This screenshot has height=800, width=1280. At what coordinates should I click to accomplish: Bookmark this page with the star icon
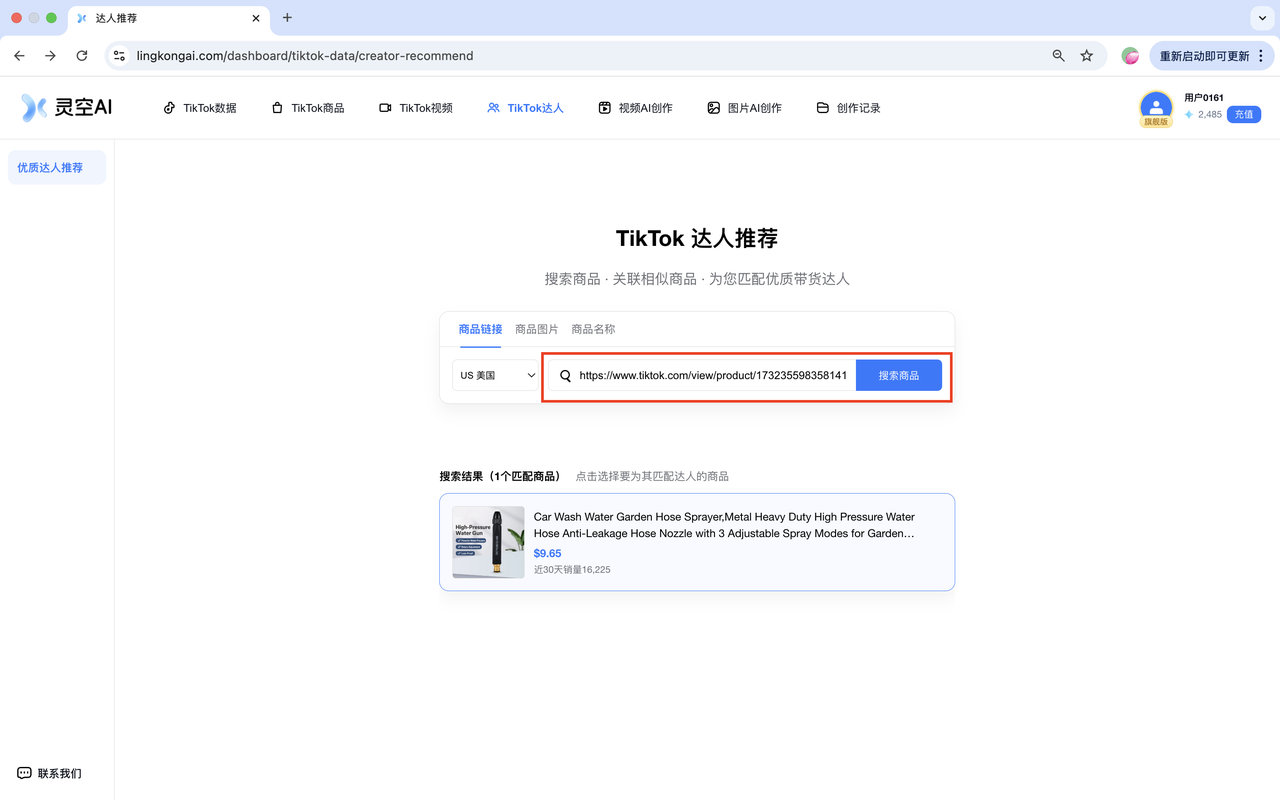point(1087,56)
